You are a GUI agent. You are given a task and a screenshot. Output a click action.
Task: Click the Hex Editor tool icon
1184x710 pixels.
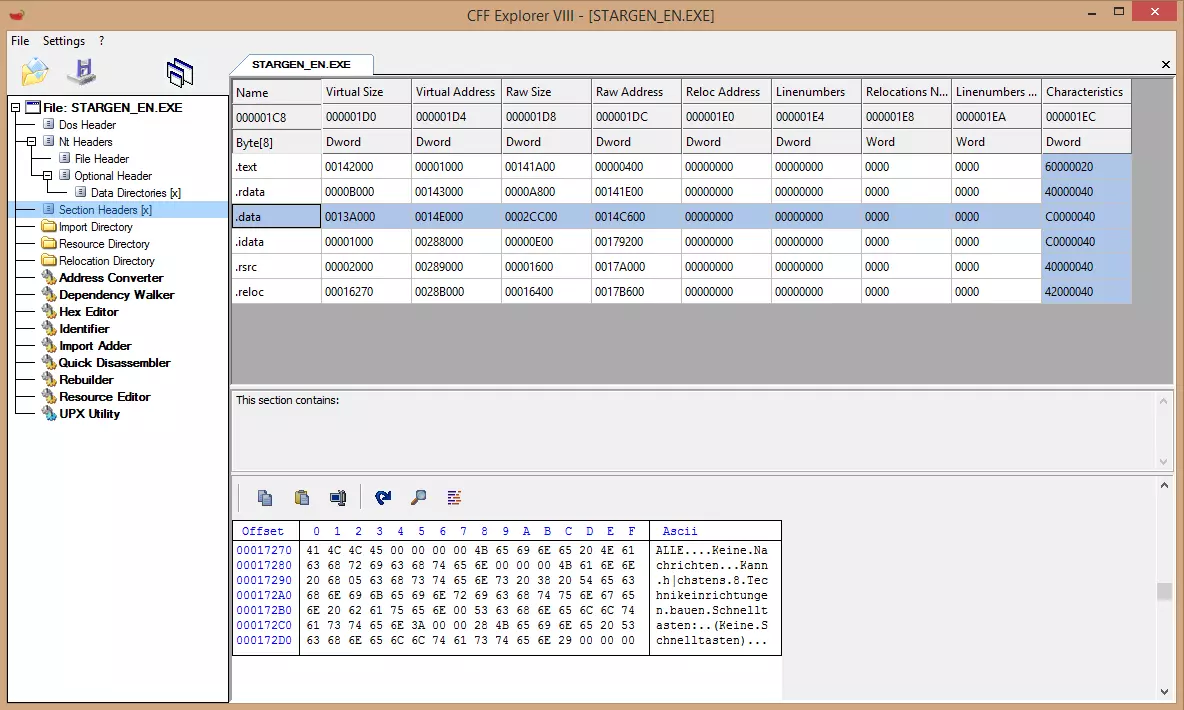point(49,312)
